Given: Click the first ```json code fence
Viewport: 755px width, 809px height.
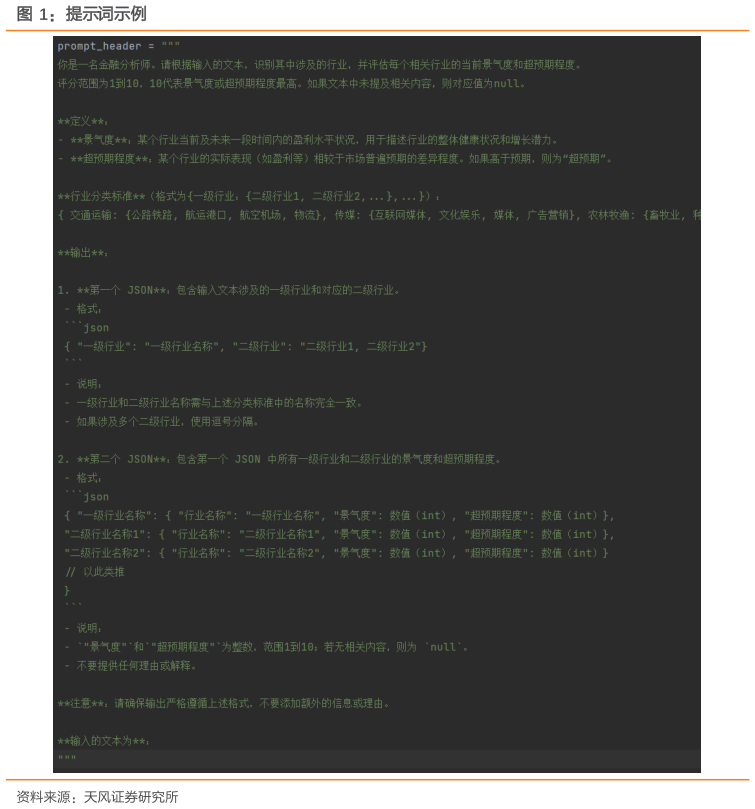Looking at the screenshot, I should 87,327.
